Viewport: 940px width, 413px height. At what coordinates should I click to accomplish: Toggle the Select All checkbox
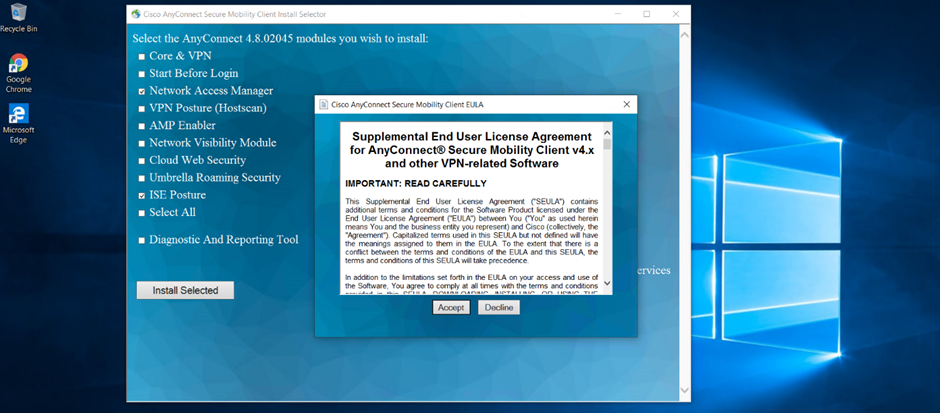pos(142,213)
